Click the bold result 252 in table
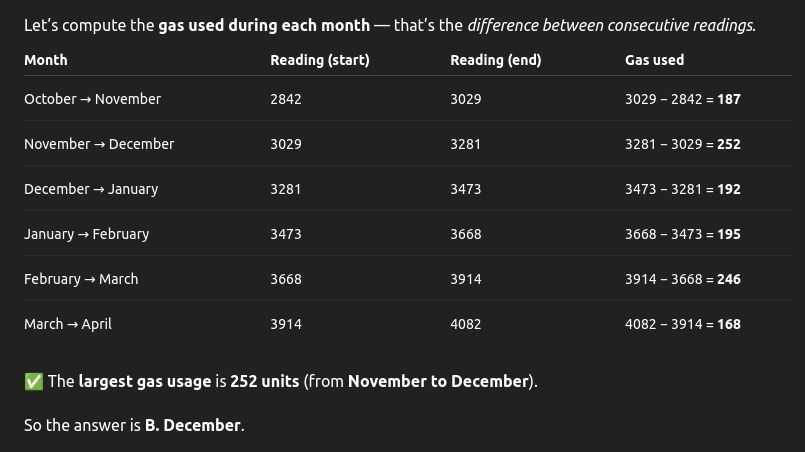Image resolution: width=805 pixels, height=452 pixels. [x=729, y=144]
